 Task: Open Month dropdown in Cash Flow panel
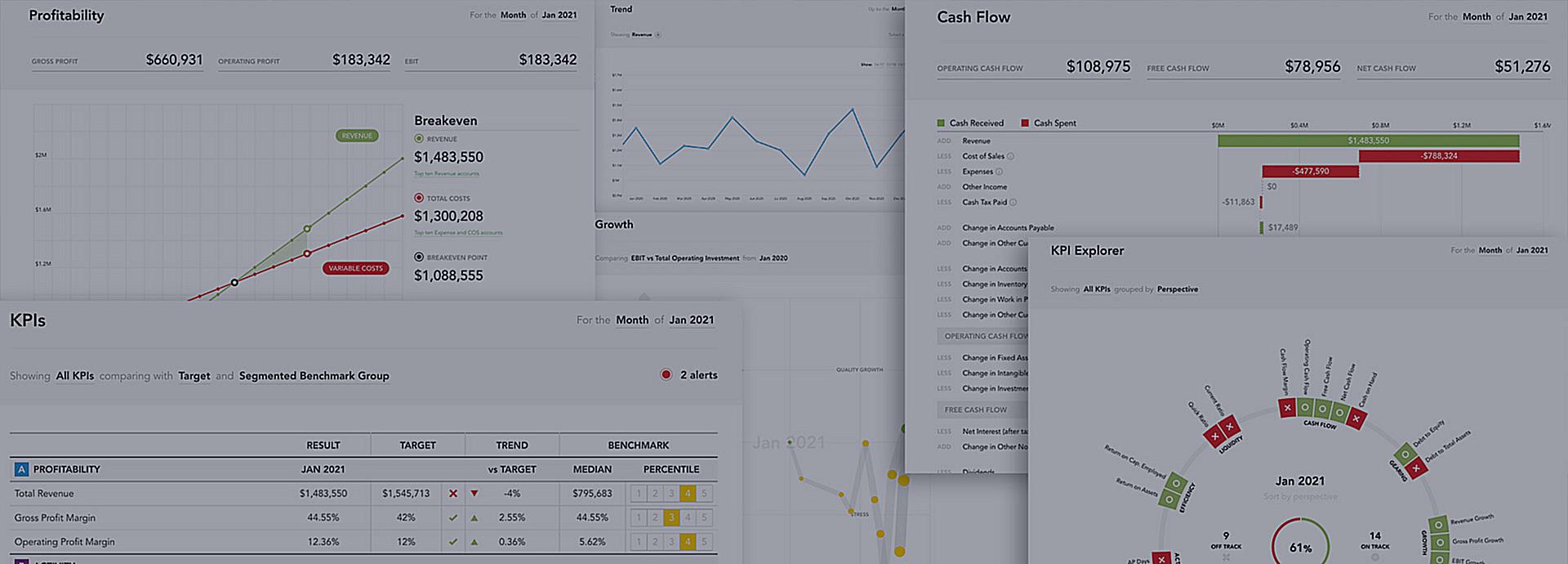click(x=1477, y=16)
